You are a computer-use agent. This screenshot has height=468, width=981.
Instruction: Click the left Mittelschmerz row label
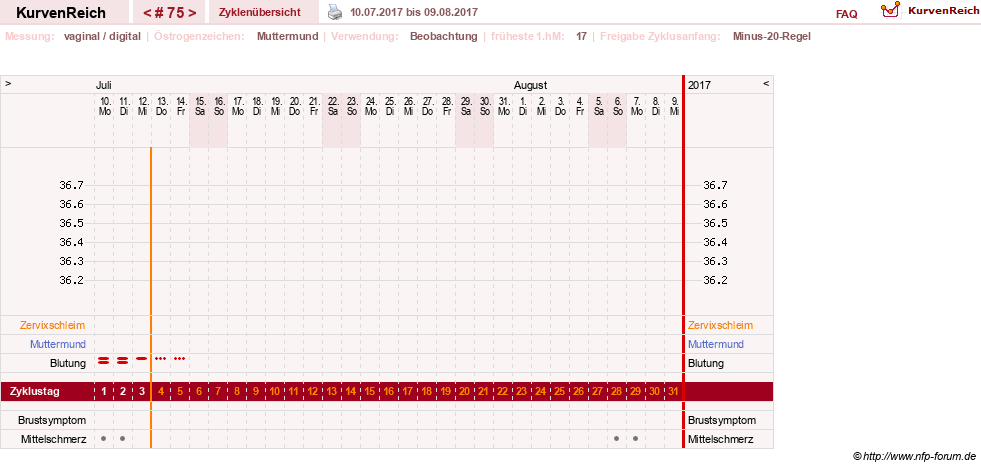[x=53, y=439]
